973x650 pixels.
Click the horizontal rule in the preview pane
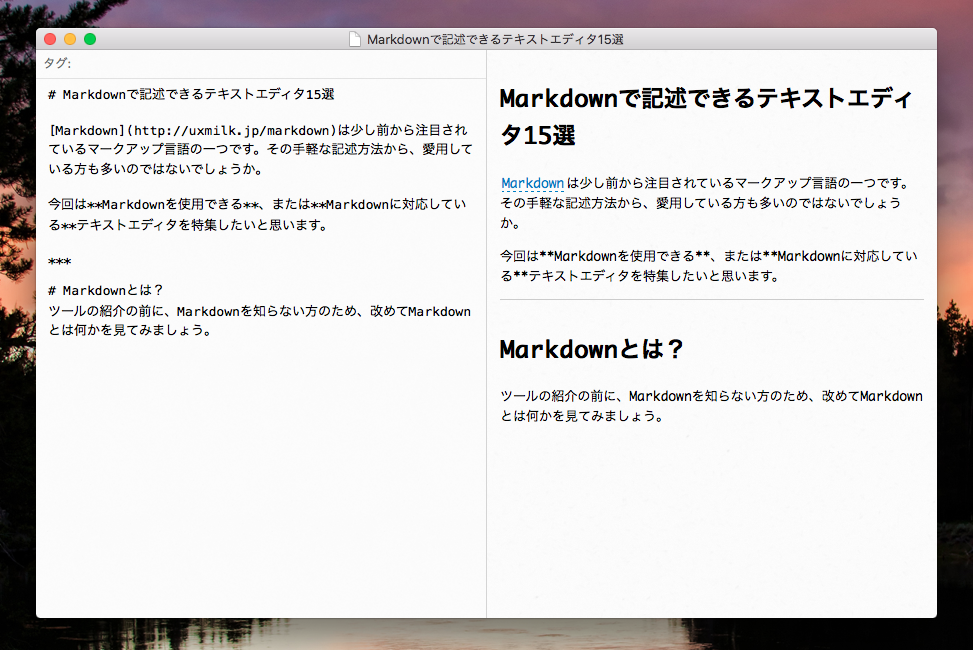tap(711, 300)
